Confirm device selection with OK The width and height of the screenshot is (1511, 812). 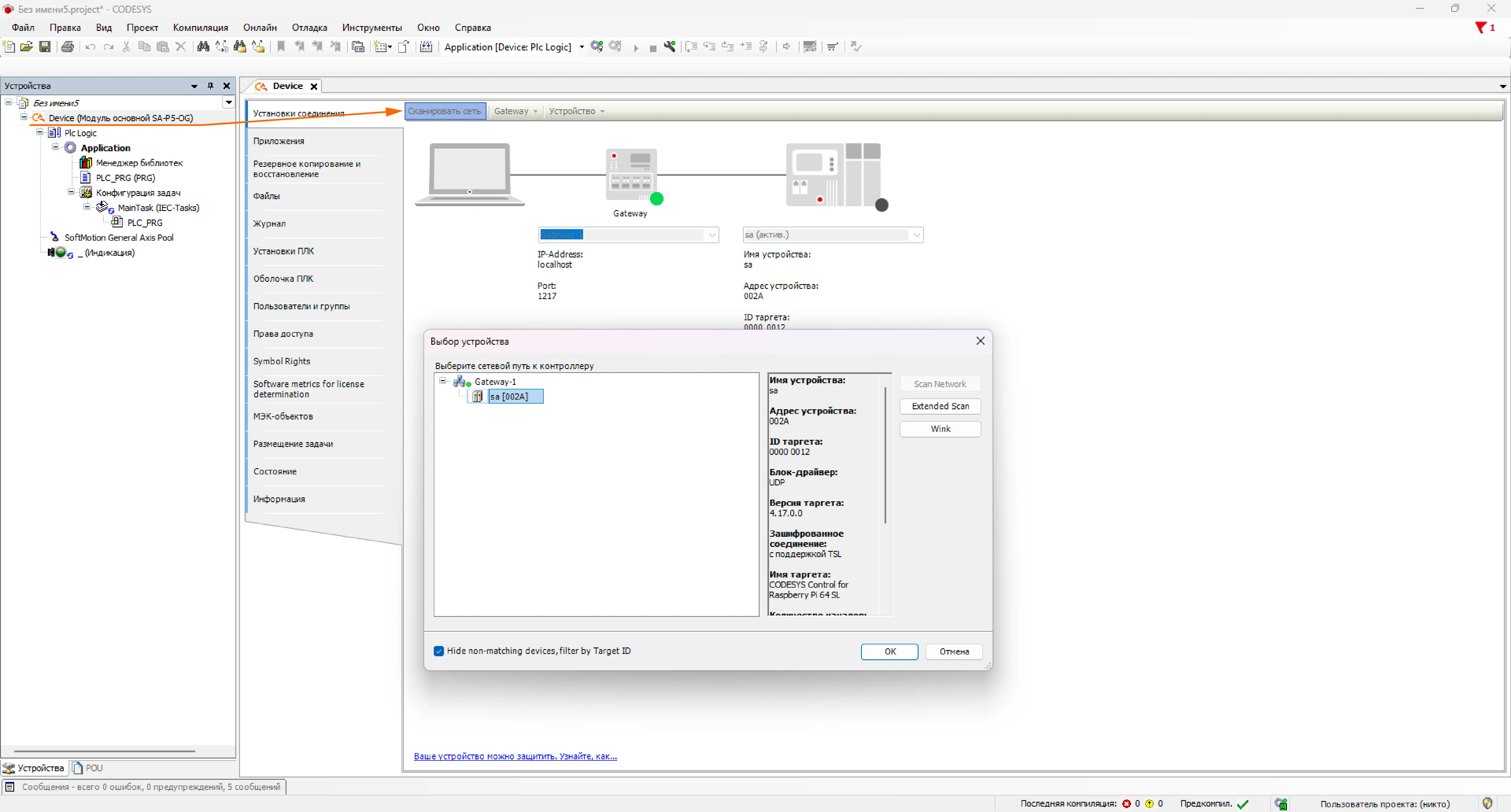tap(889, 651)
